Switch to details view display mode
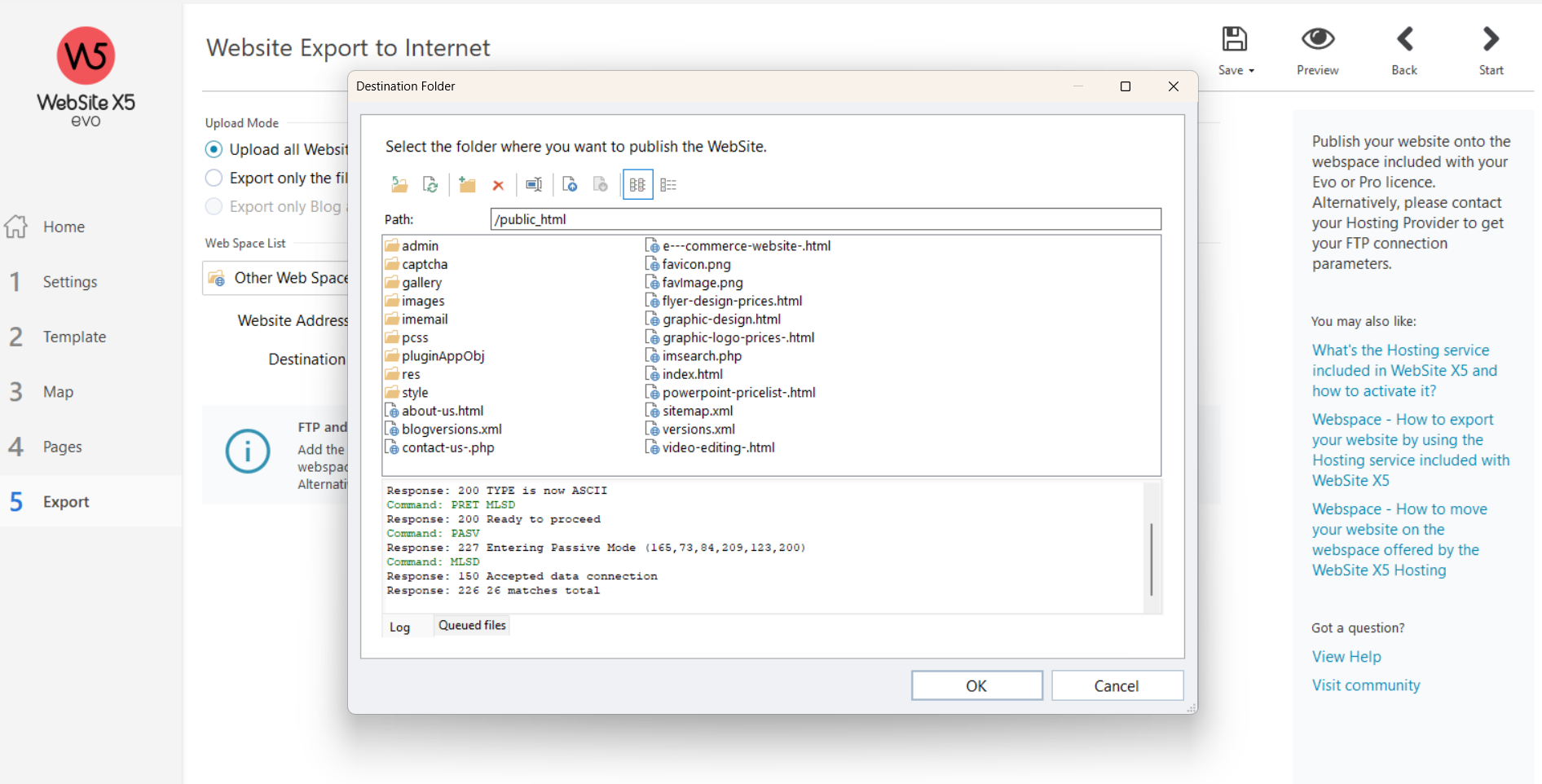Viewport: 1542px width, 784px height. click(668, 185)
